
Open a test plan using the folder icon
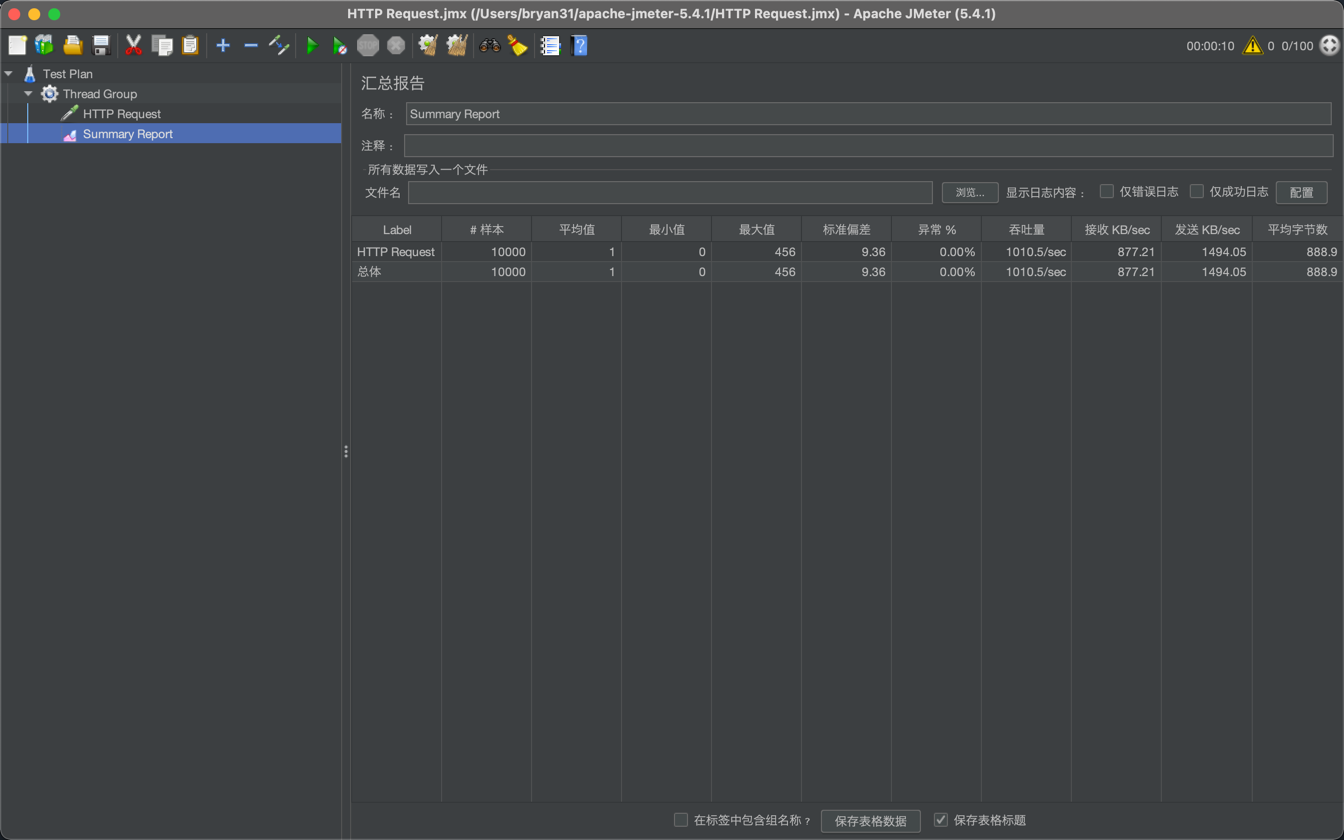coord(71,45)
